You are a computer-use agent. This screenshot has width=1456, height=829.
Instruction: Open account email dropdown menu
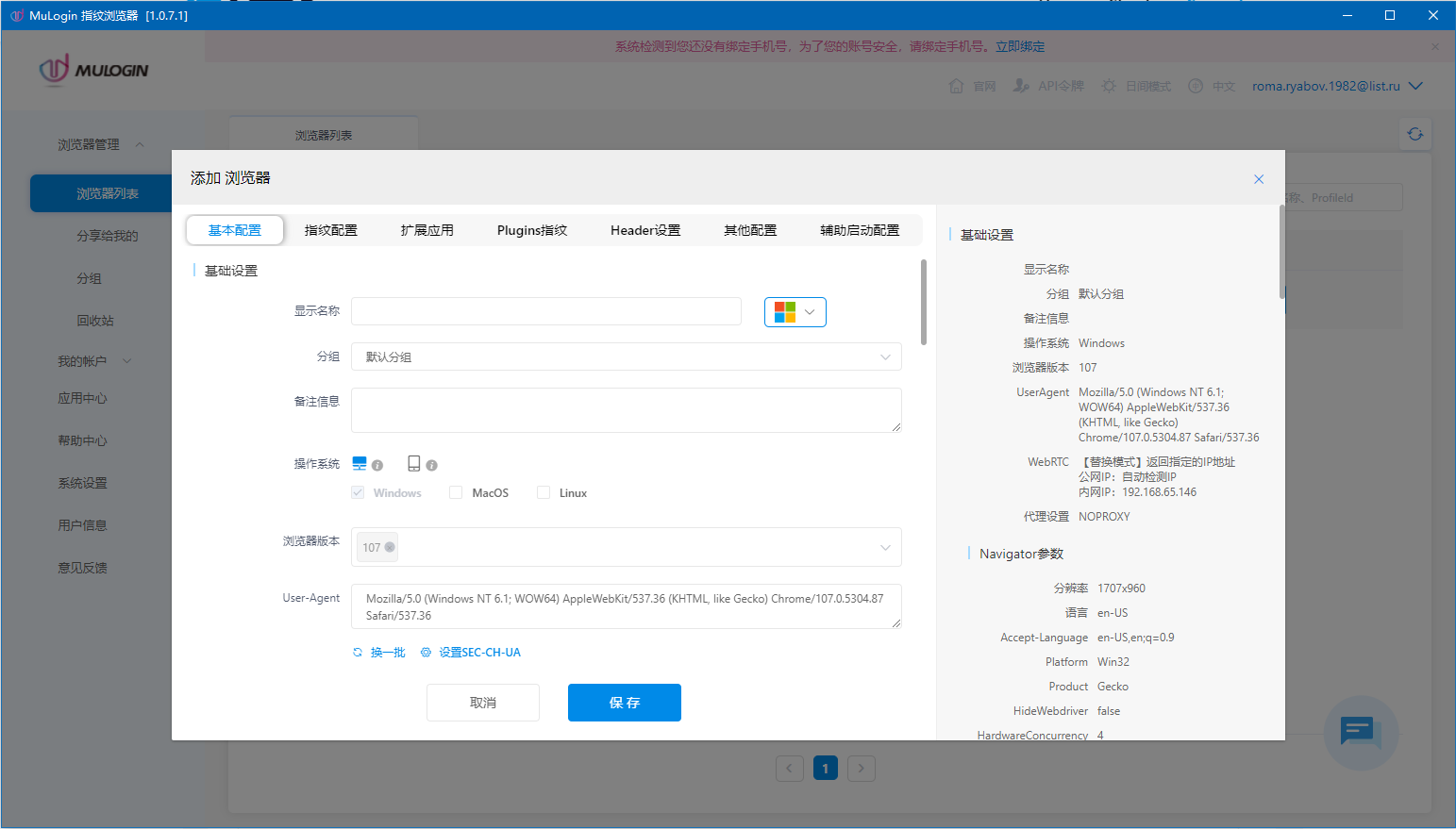click(x=1337, y=86)
